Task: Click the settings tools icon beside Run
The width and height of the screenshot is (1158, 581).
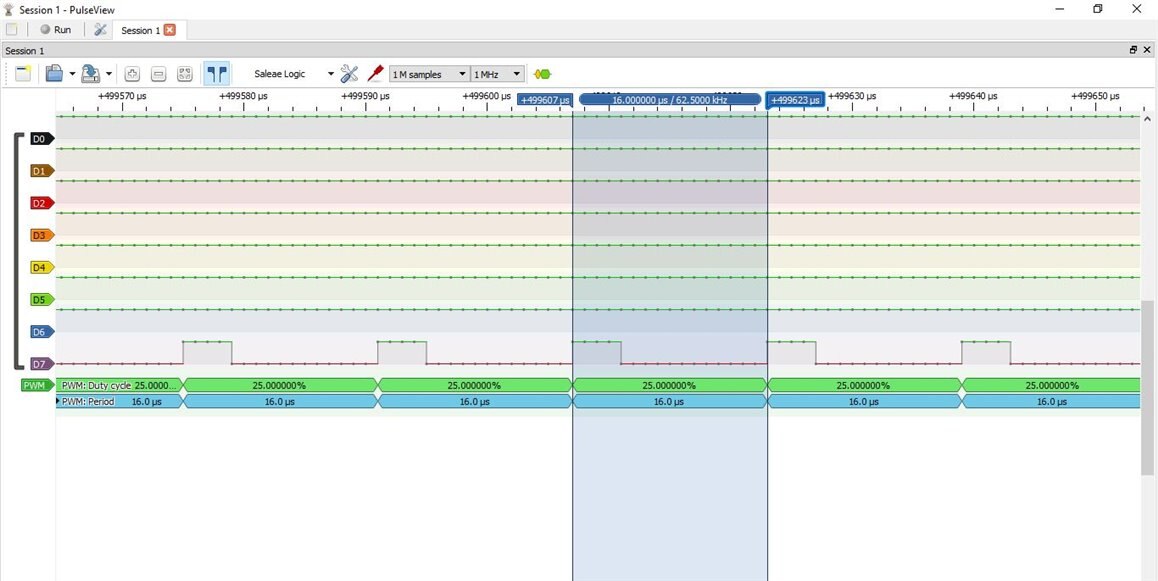Action: tap(100, 30)
